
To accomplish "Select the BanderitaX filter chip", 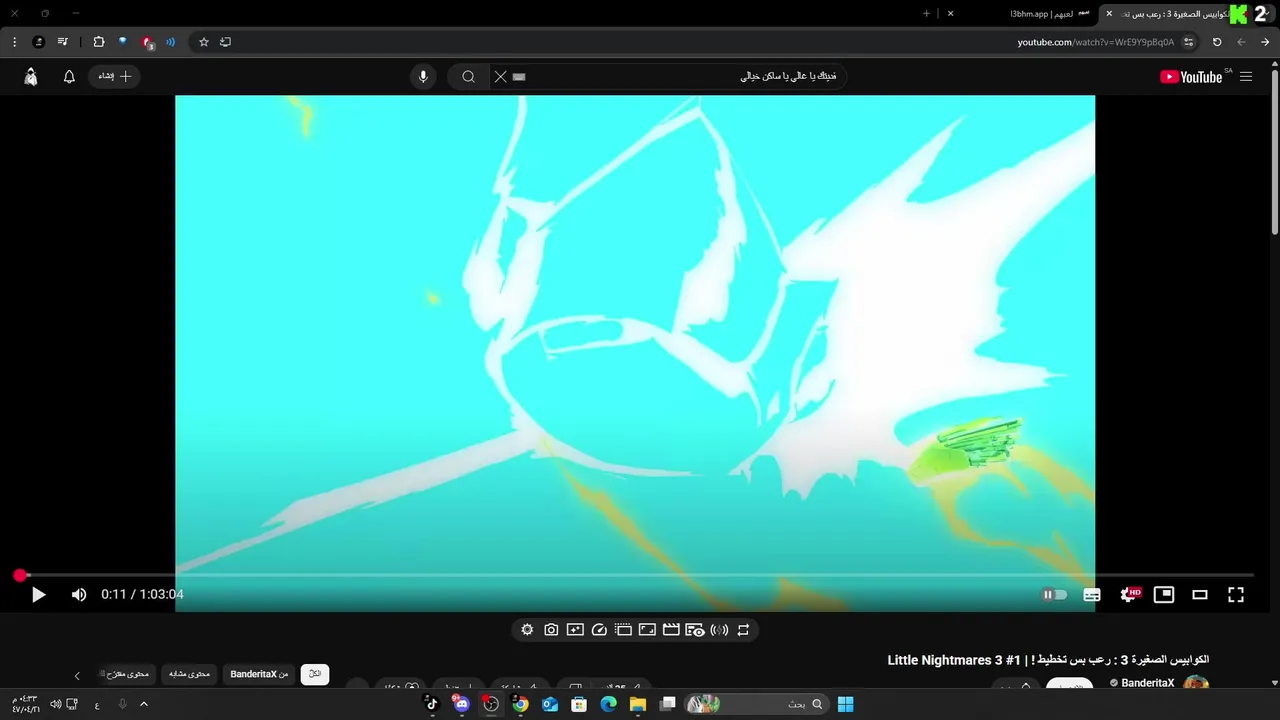I will pyautogui.click(x=259, y=674).
